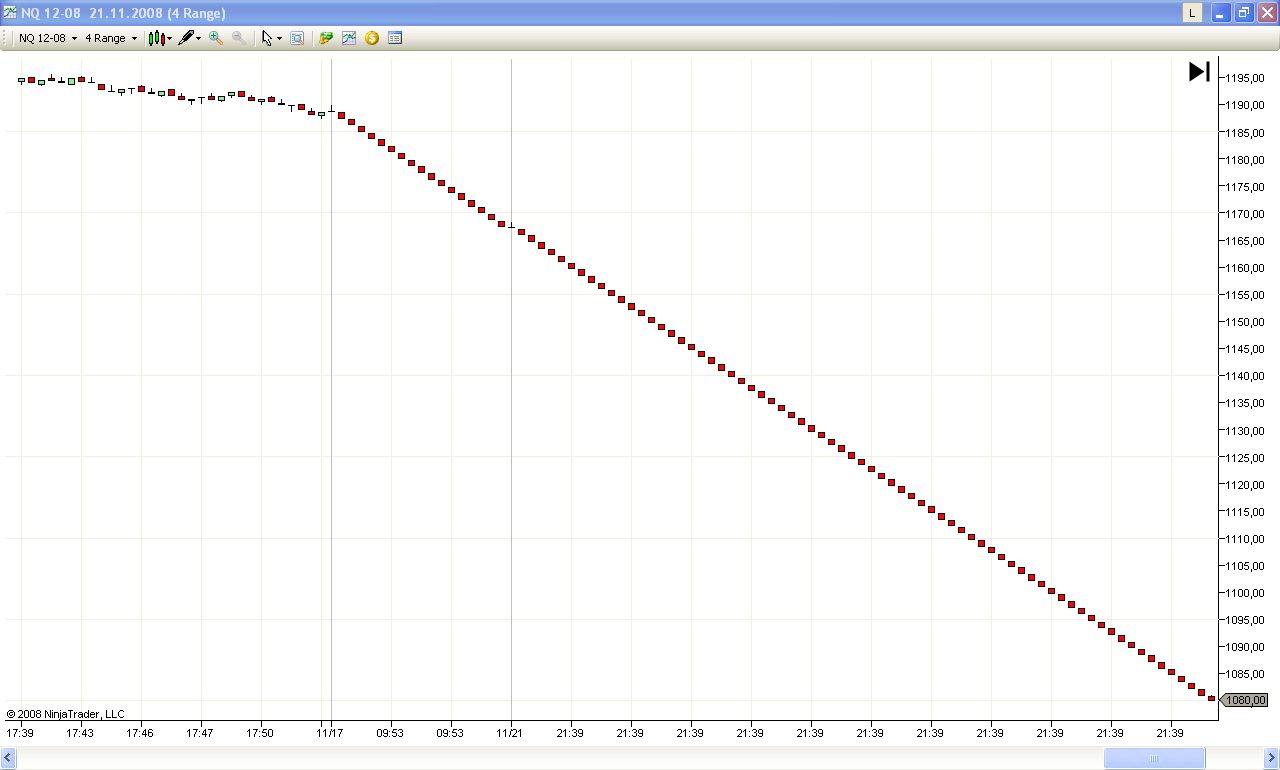Toggle the chart trader icon

pyautogui.click(x=326, y=38)
